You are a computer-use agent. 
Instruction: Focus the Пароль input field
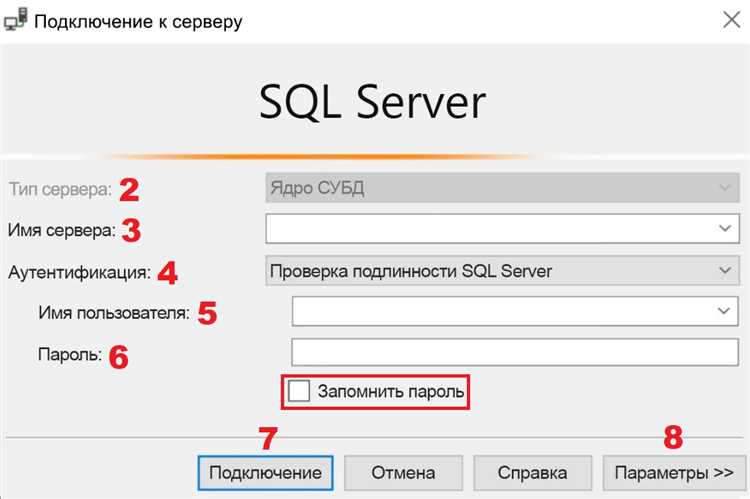[x=514, y=353]
